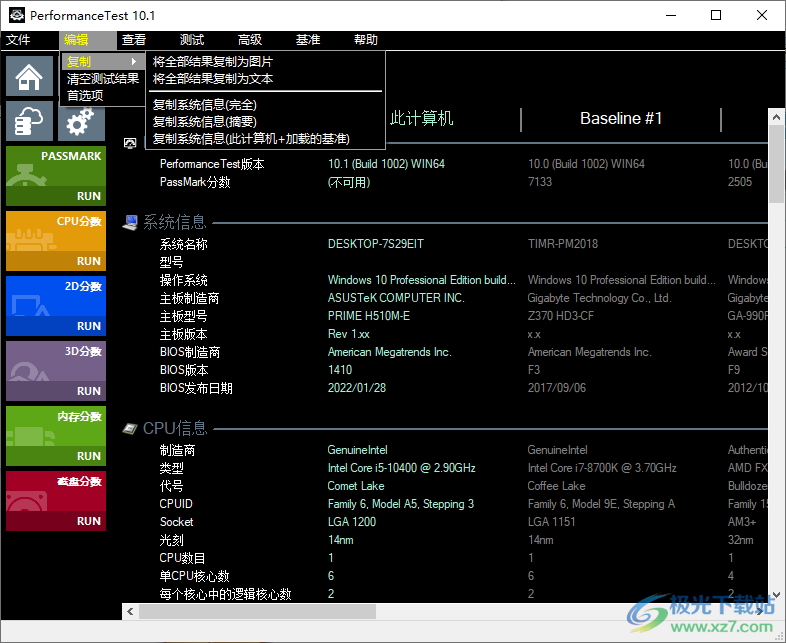Open the 高级 menu
Viewport: 786px width, 643px height.
tap(250, 40)
